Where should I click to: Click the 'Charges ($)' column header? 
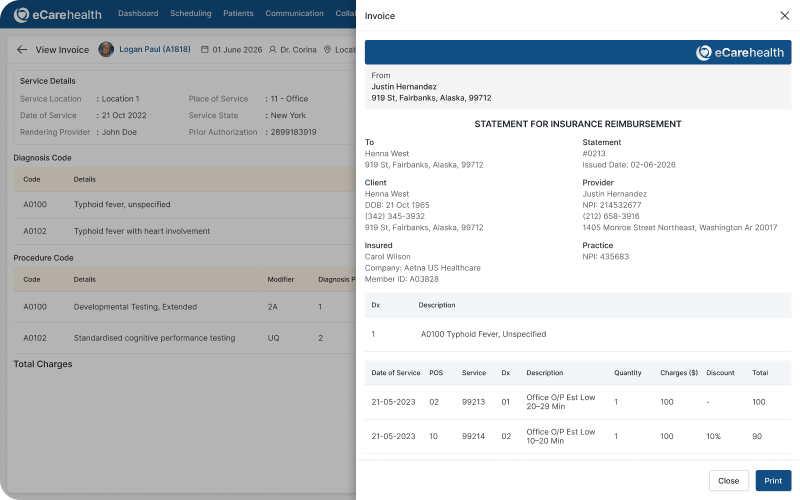pyautogui.click(x=679, y=373)
